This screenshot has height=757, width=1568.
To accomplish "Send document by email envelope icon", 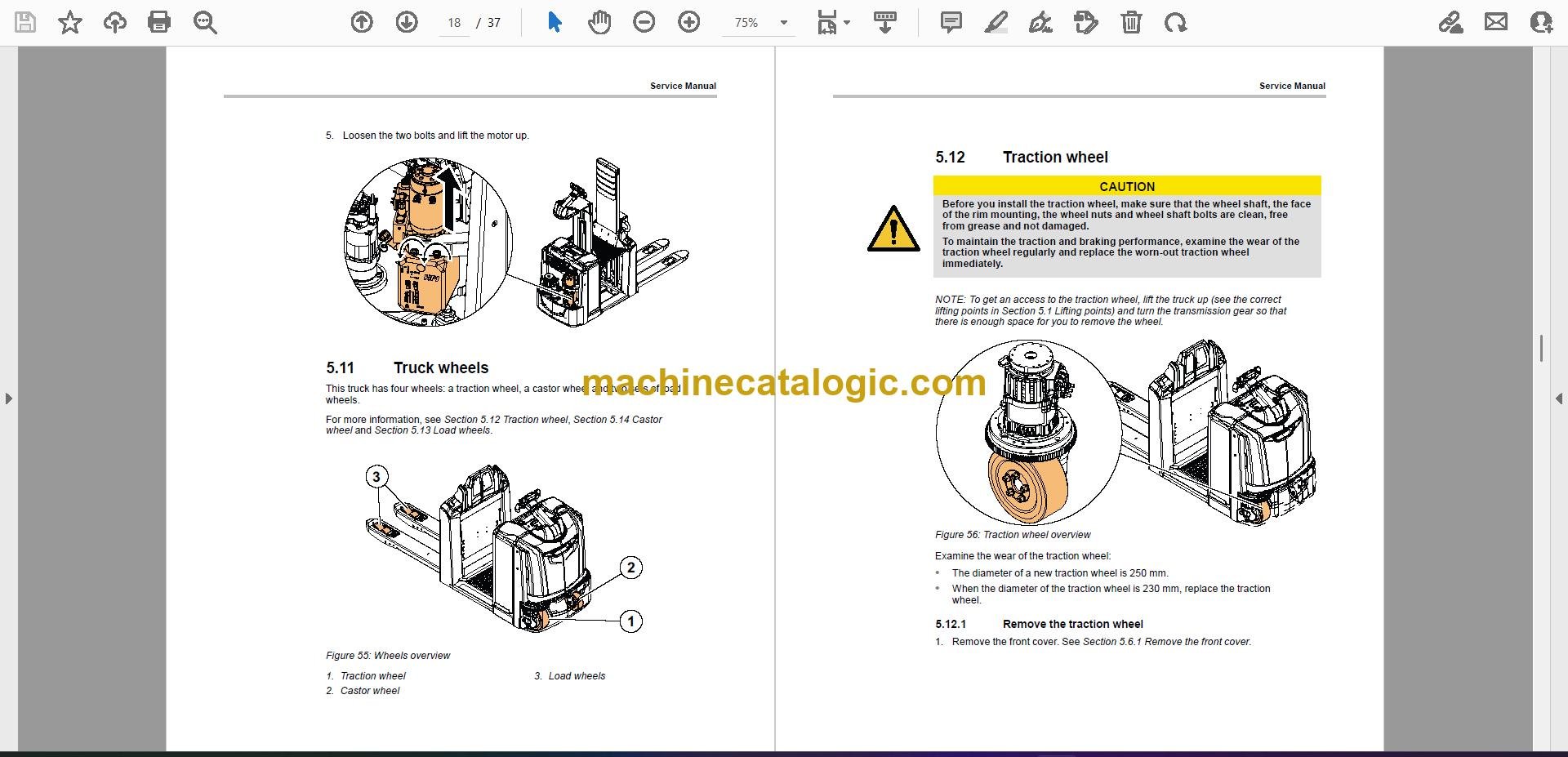I will click(1496, 22).
